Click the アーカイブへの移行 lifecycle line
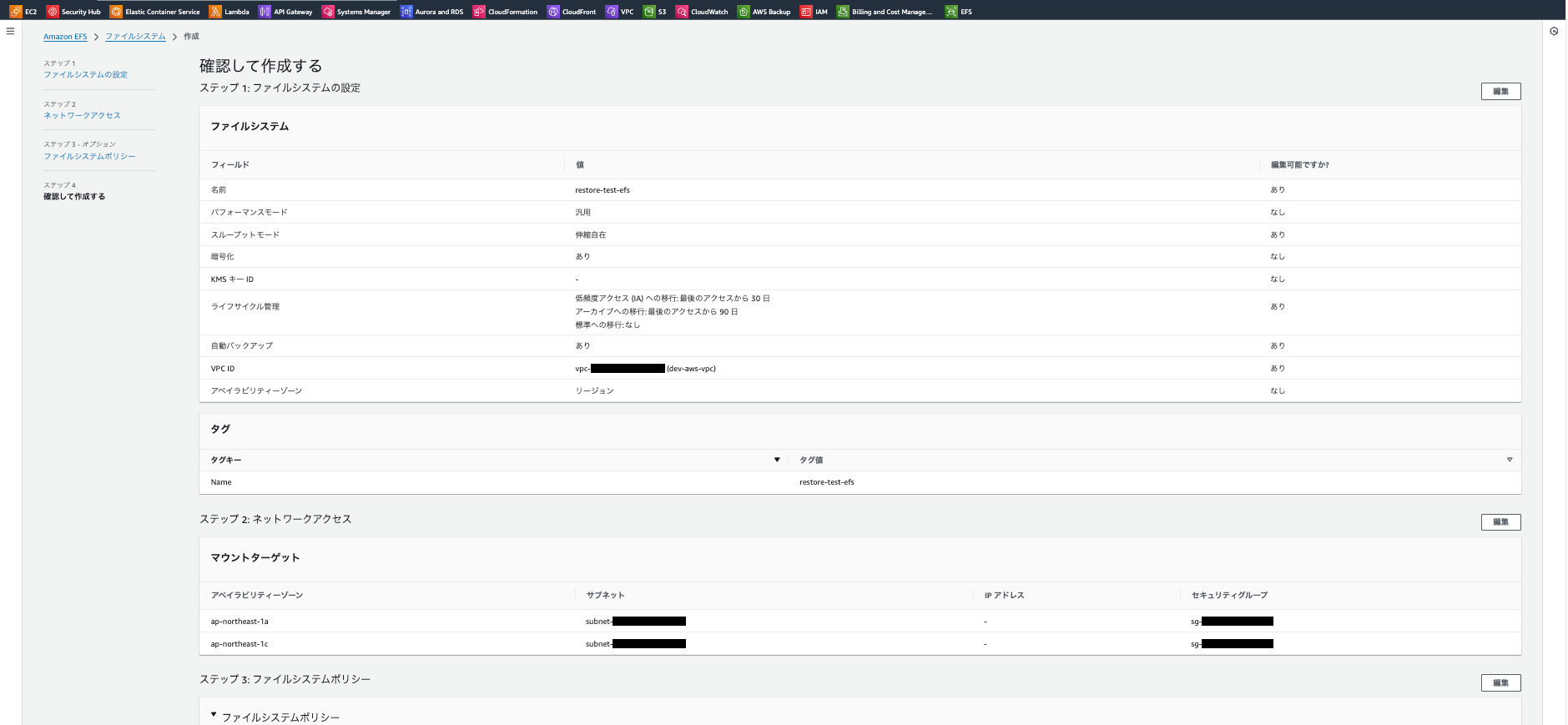This screenshot has height=725, width=1568. coord(657,312)
